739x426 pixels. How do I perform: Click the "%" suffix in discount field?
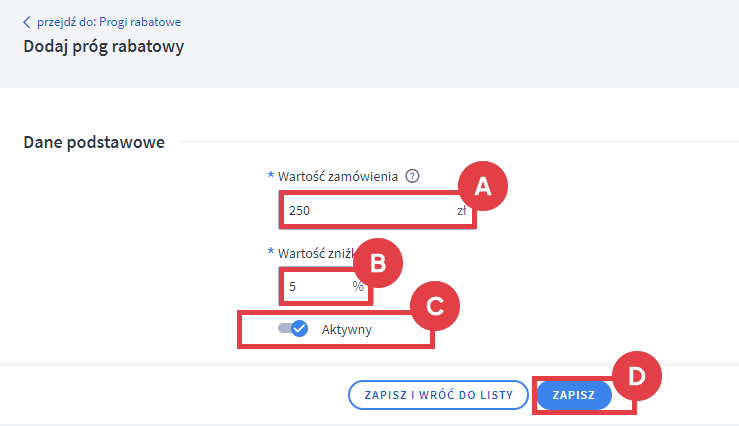[358, 285]
